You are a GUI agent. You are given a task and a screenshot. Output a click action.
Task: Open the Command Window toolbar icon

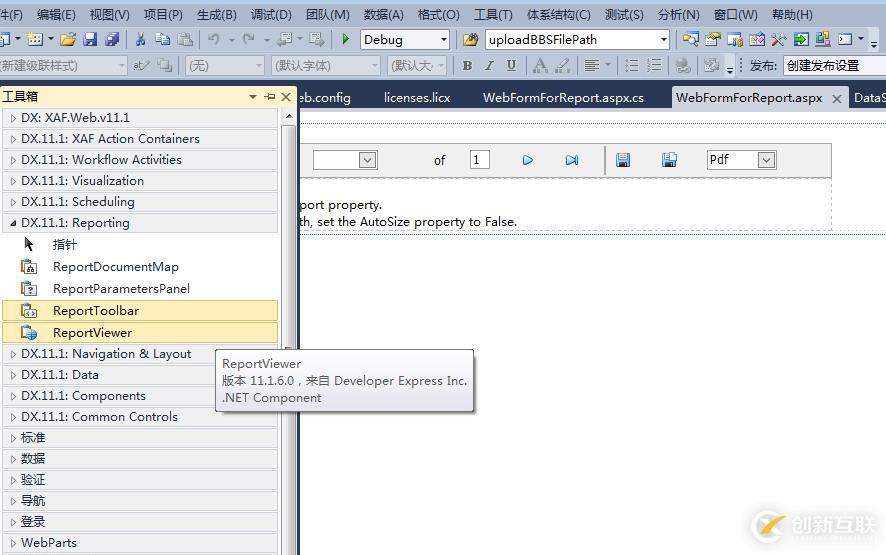[x=845, y=39]
